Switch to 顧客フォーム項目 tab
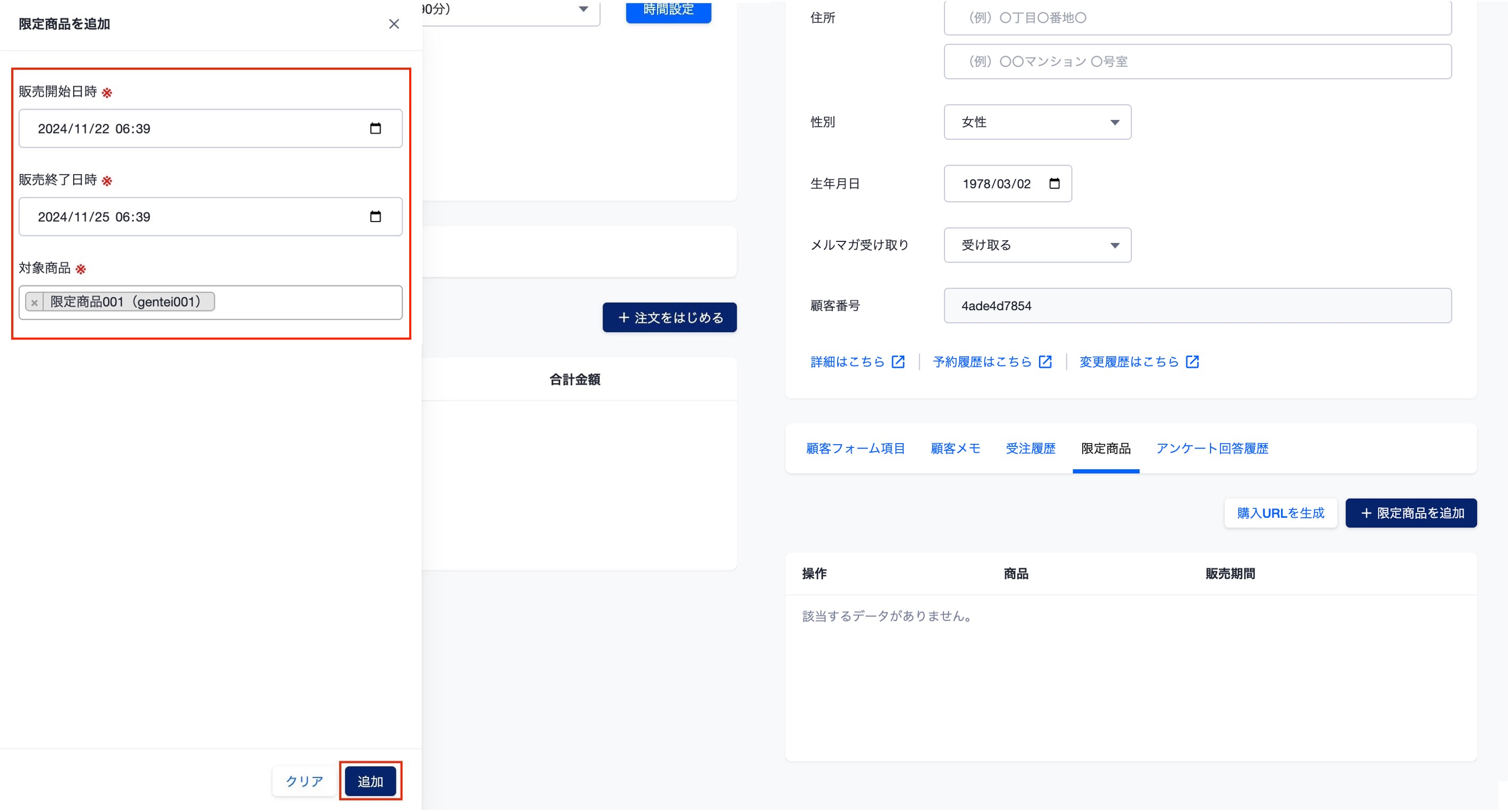This screenshot has height=812, width=1508. [x=855, y=448]
